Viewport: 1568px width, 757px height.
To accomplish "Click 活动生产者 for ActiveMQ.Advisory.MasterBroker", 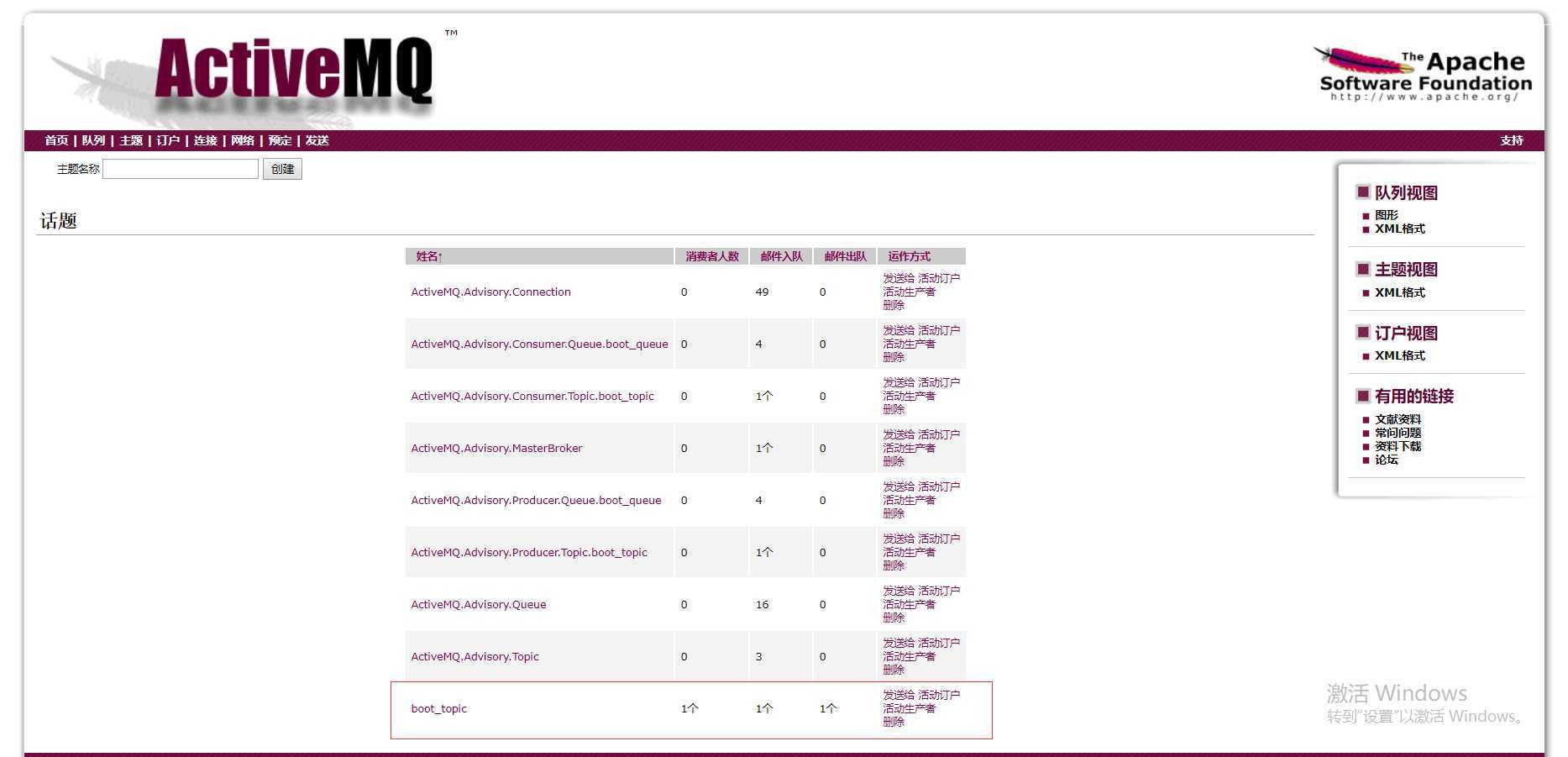I will (x=909, y=448).
